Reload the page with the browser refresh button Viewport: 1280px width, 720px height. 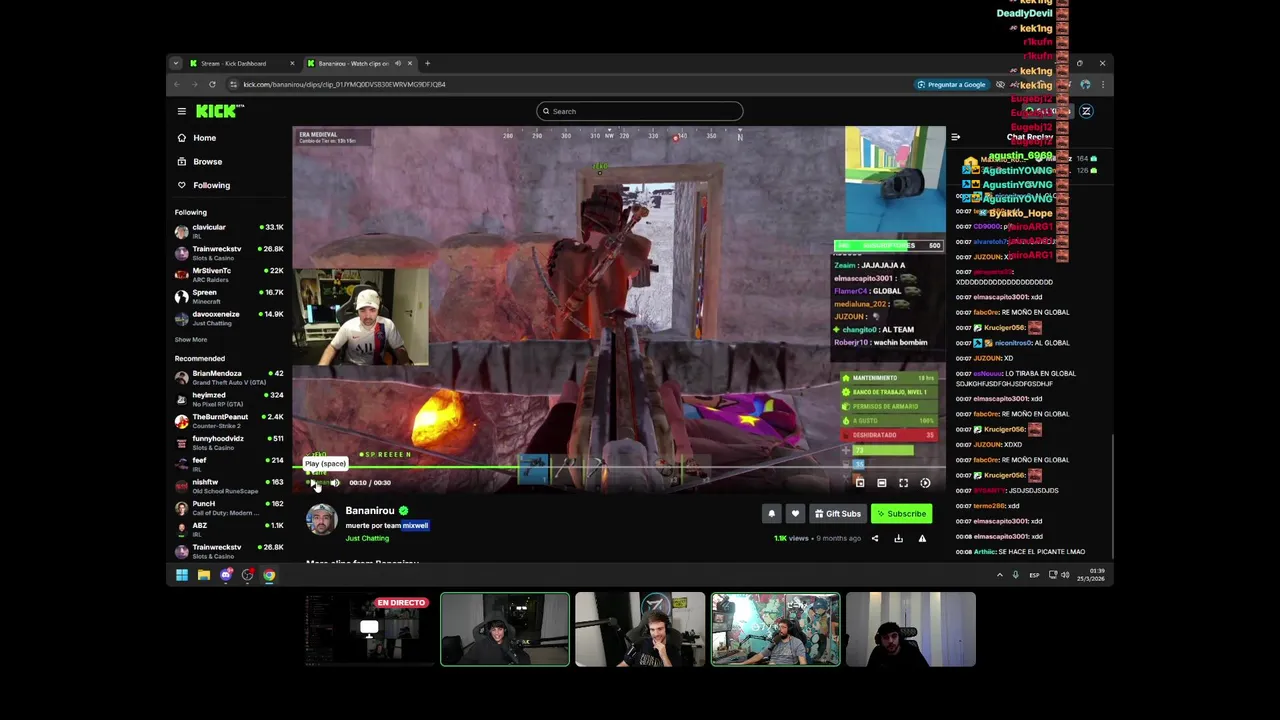tap(212, 84)
